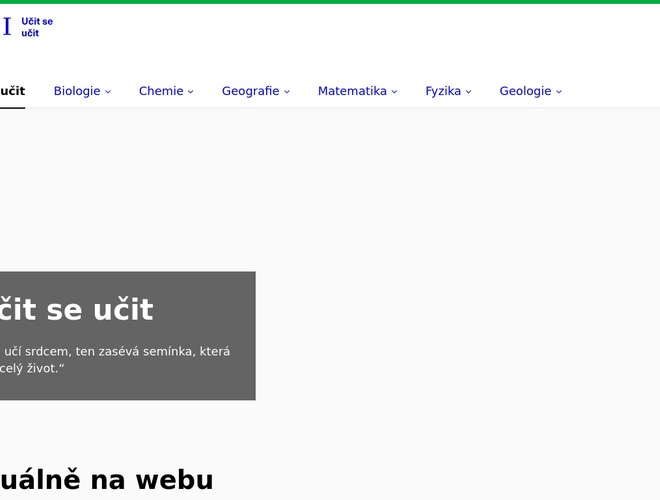The height and width of the screenshot is (500, 660).
Task: Expand the chevron next to Biologie
Action: click(108, 92)
